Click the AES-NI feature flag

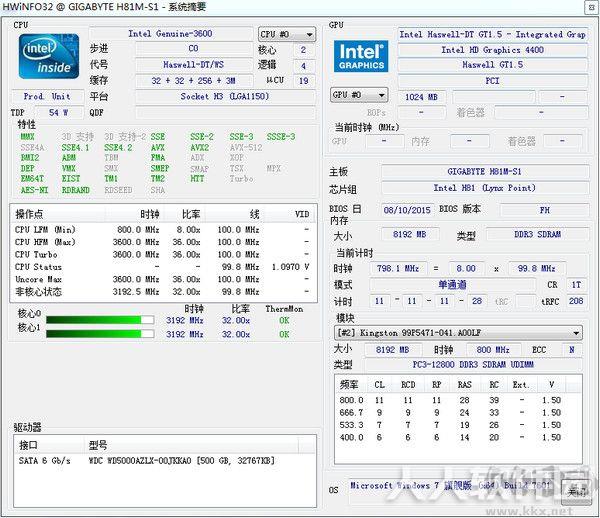coord(34,190)
